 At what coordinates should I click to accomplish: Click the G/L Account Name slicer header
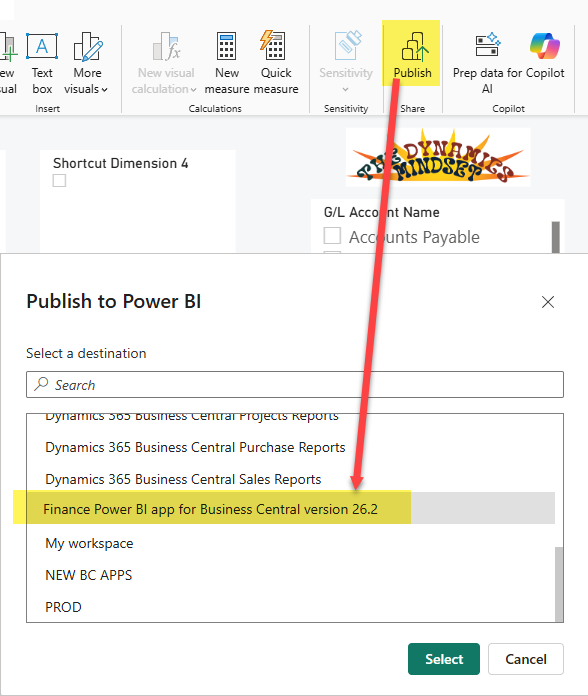pyautogui.click(x=382, y=212)
